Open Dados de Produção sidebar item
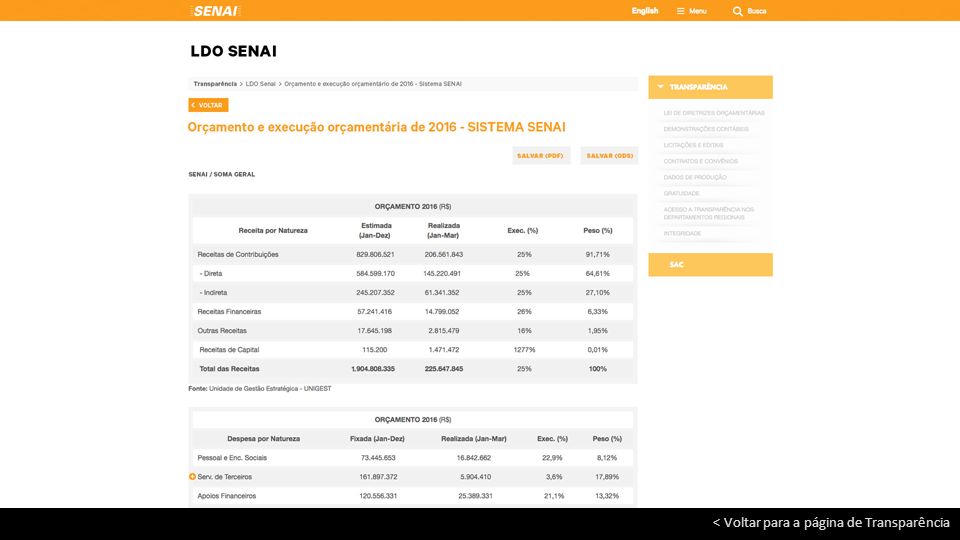Viewport: 960px width, 540px height. click(695, 177)
